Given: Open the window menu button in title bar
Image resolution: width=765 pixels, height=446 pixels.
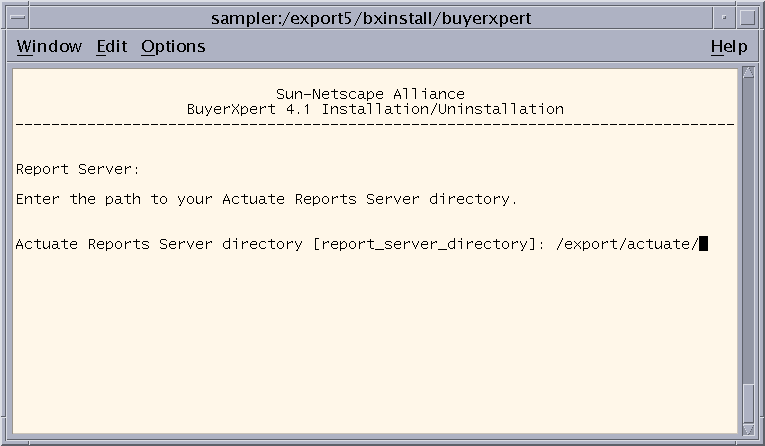Looking at the screenshot, I should tap(18, 18).
